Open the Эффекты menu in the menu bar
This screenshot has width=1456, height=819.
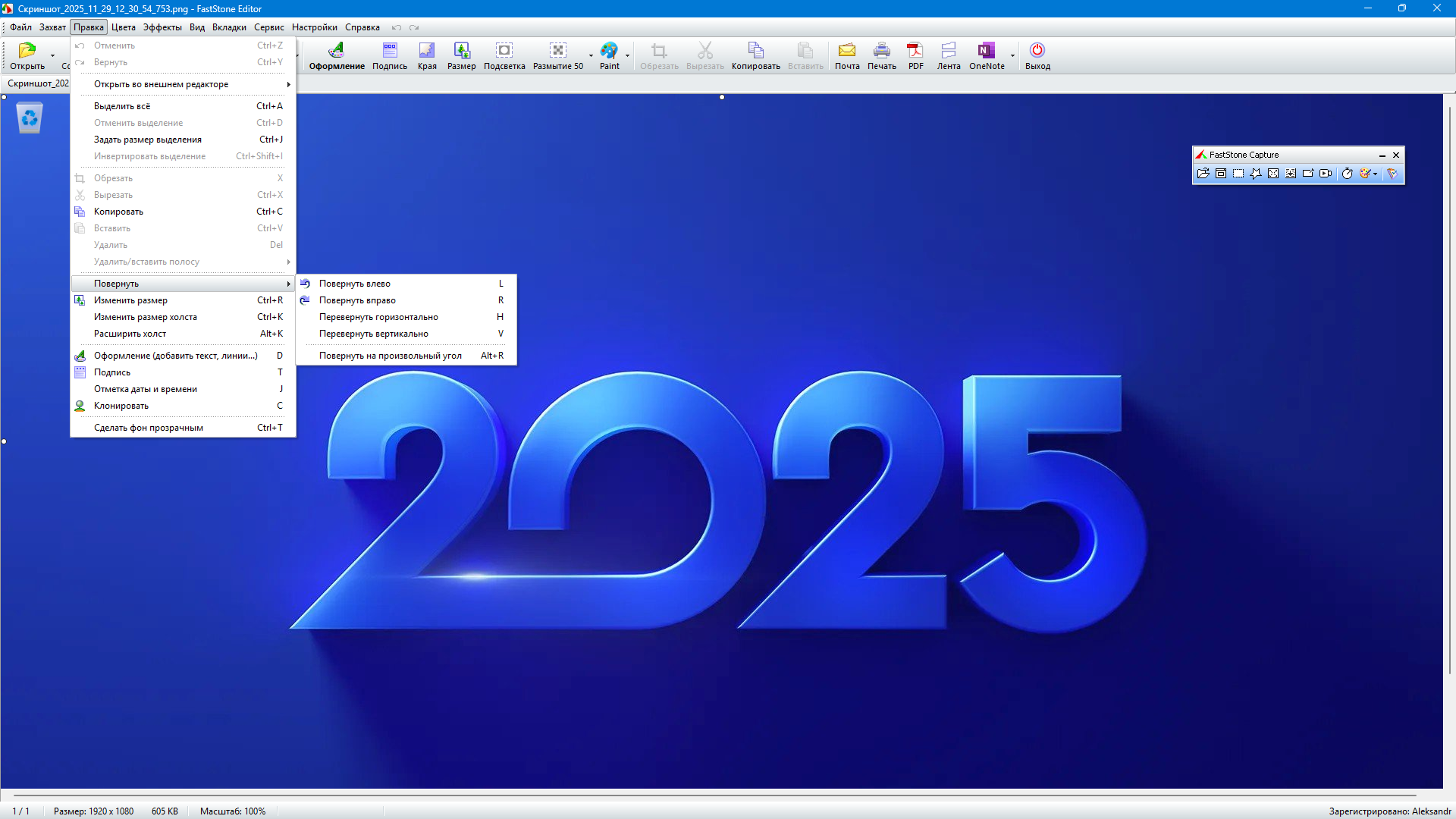[162, 27]
